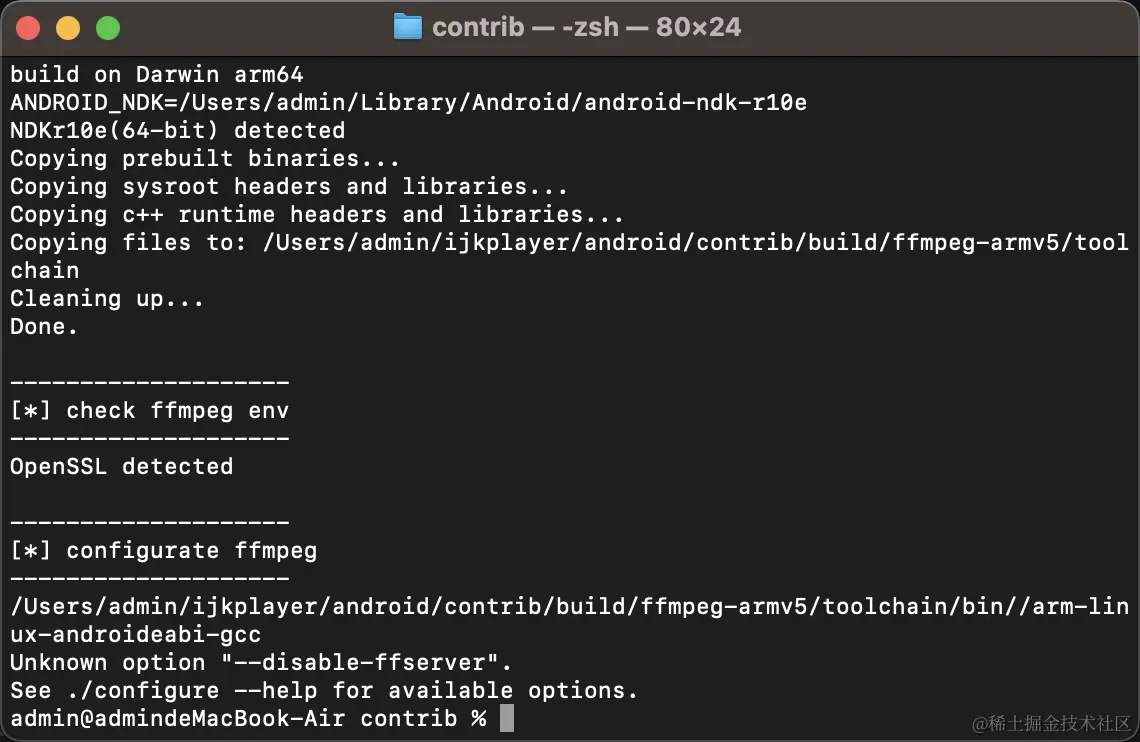This screenshot has height=742, width=1140.
Task: Click the 'Cleaning up...' line
Action: [x=107, y=298]
